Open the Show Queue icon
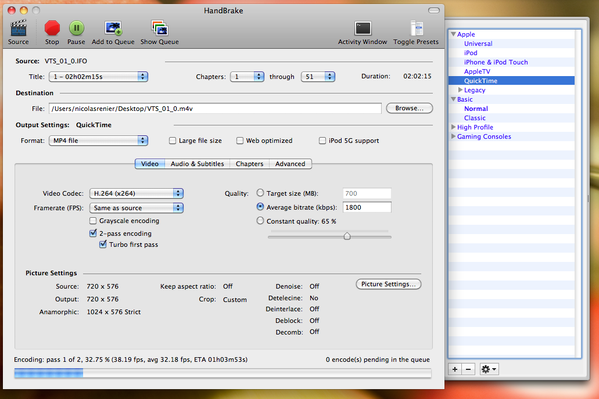Image resolution: width=599 pixels, height=399 pixels. (x=160, y=28)
